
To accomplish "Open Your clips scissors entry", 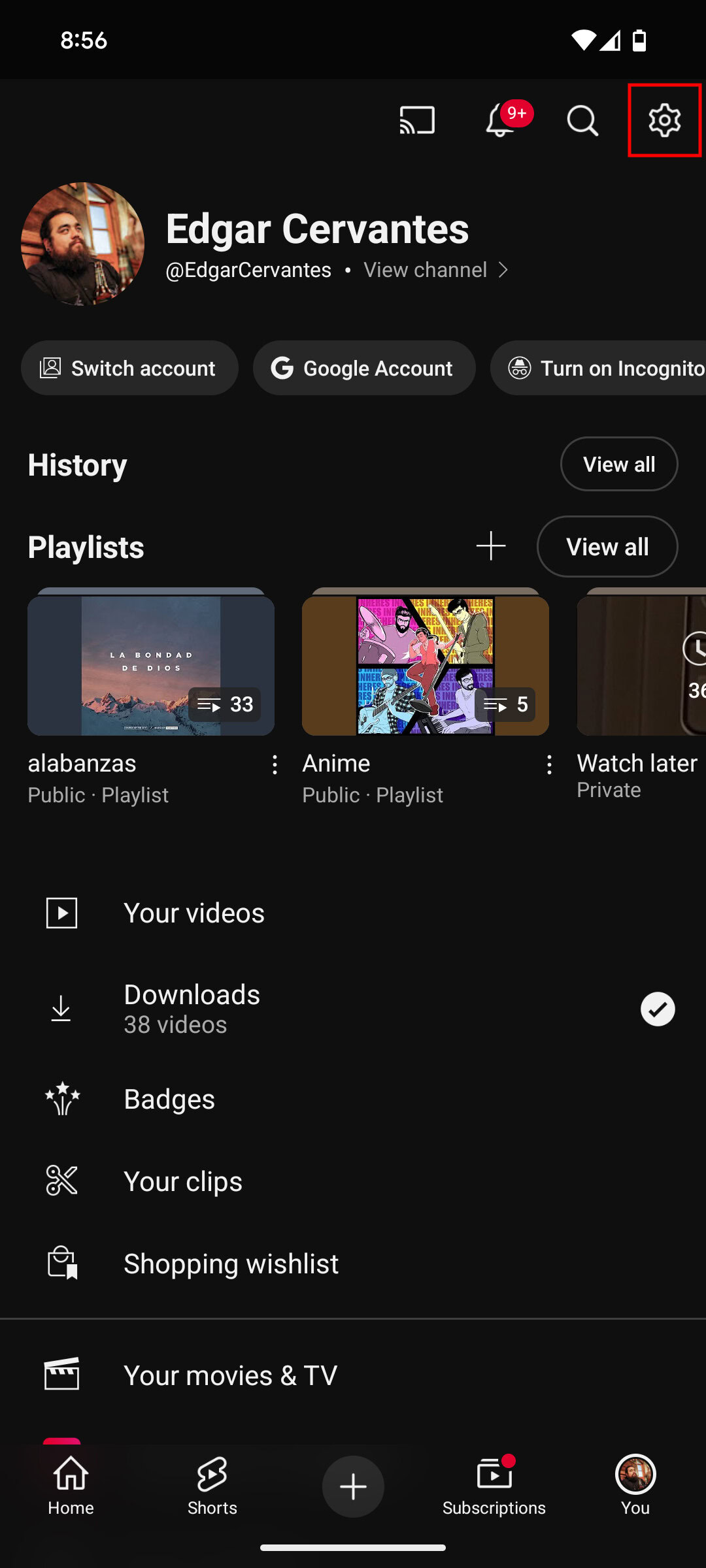I will pos(183,1181).
